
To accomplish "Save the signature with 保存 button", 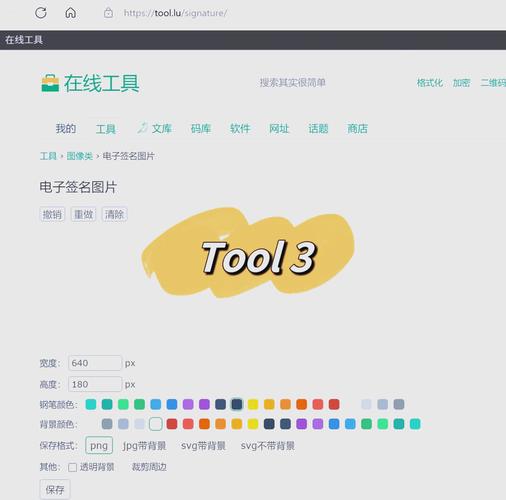I will pos(55,489).
